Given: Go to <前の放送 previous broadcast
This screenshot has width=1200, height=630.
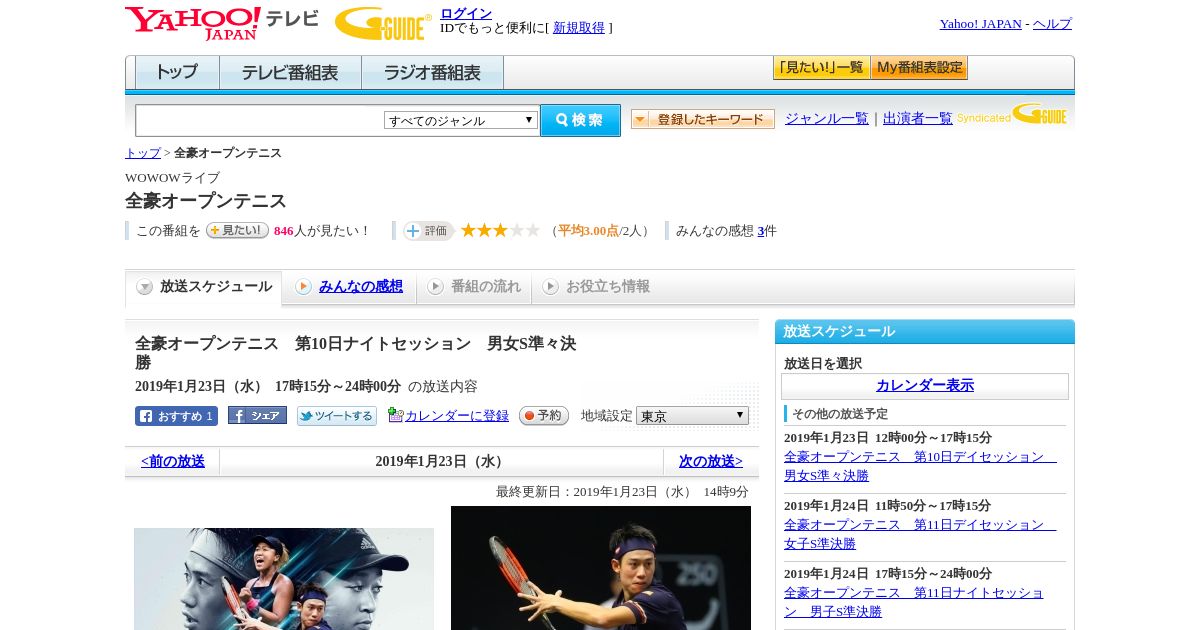Looking at the screenshot, I should [173, 462].
